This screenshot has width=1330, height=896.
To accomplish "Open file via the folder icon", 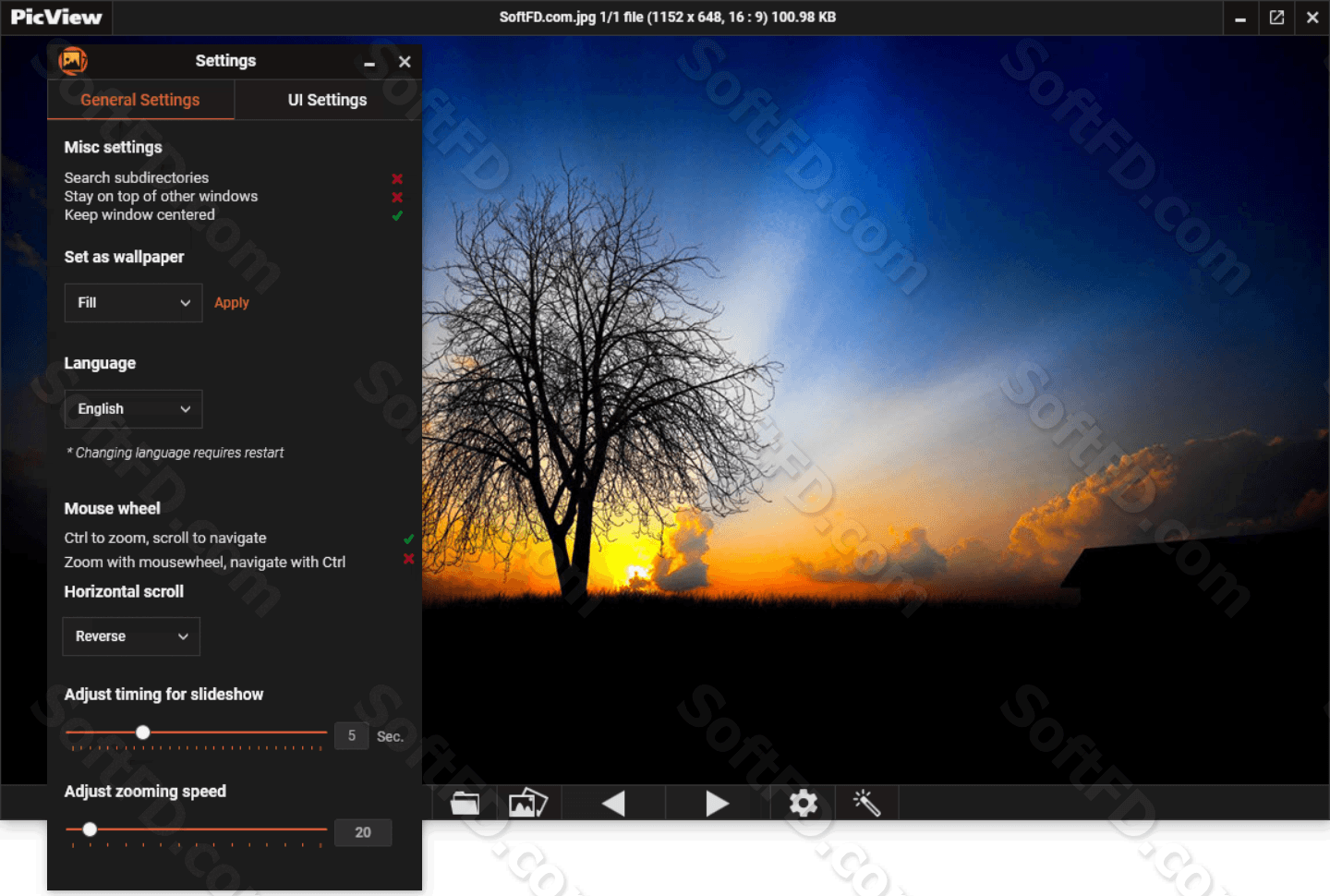I will pyautogui.click(x=465, y=803).
